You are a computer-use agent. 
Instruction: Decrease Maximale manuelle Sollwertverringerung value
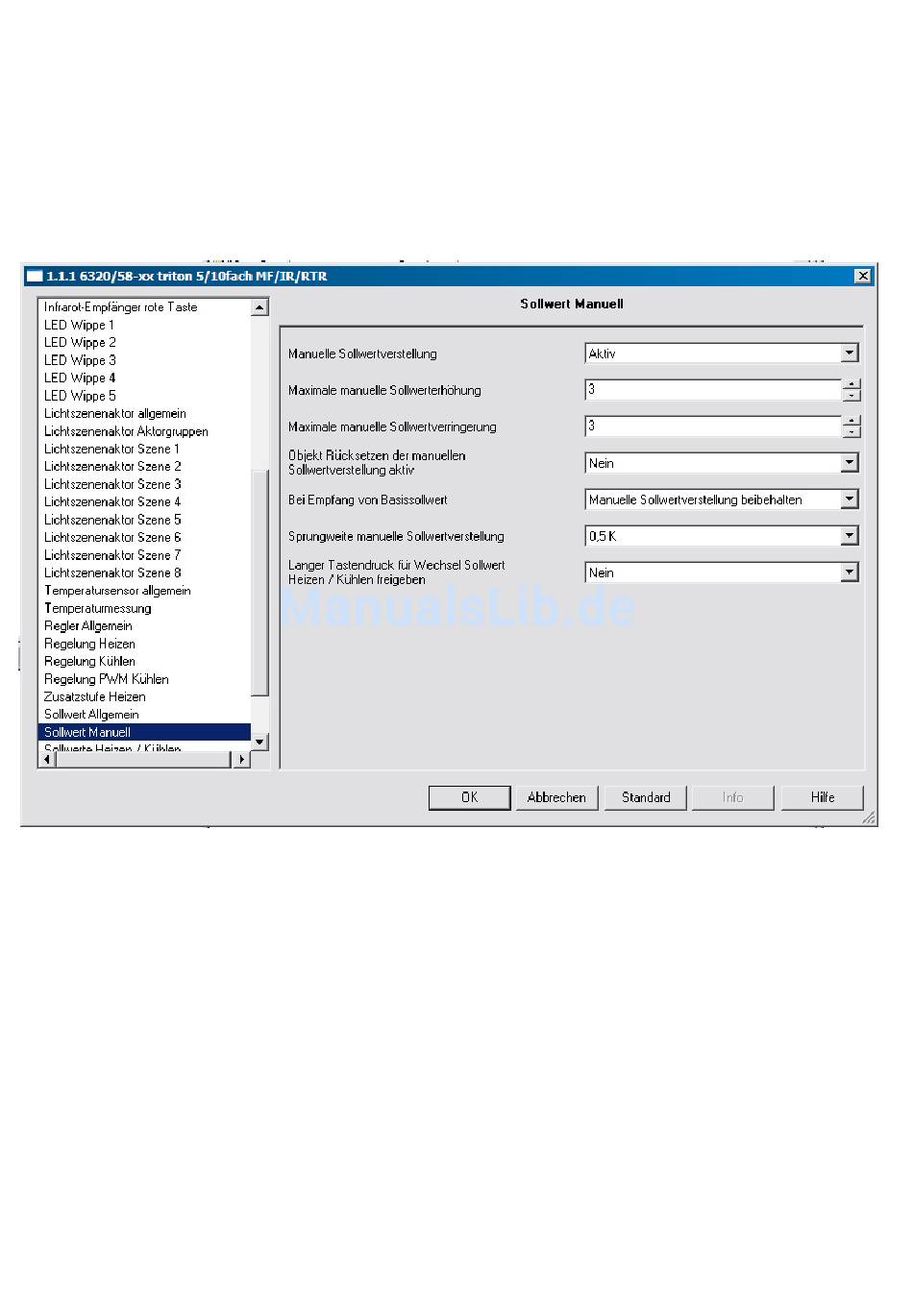tap(851, 432)
